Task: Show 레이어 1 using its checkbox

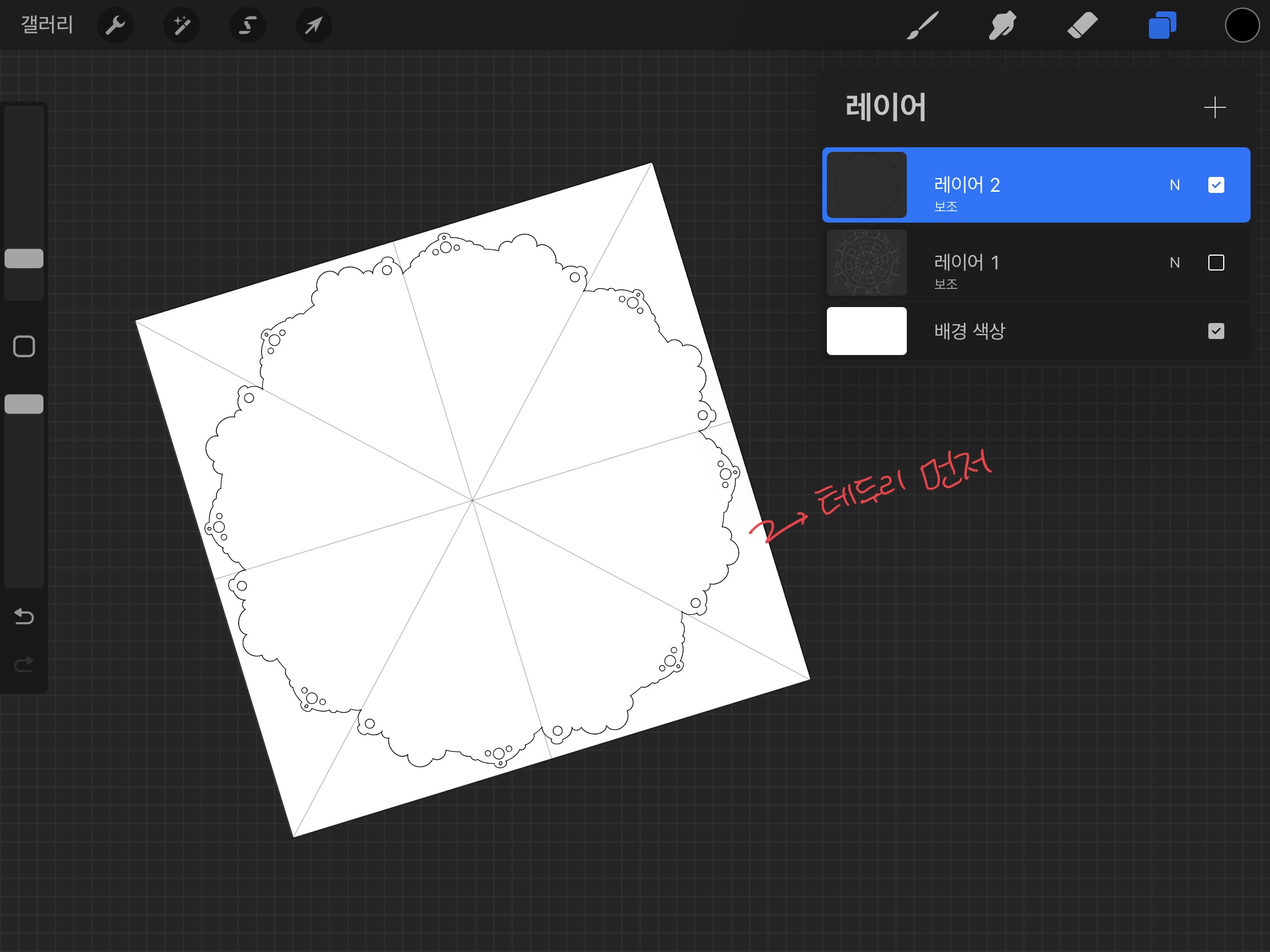Action: [x=1216, y=263]
